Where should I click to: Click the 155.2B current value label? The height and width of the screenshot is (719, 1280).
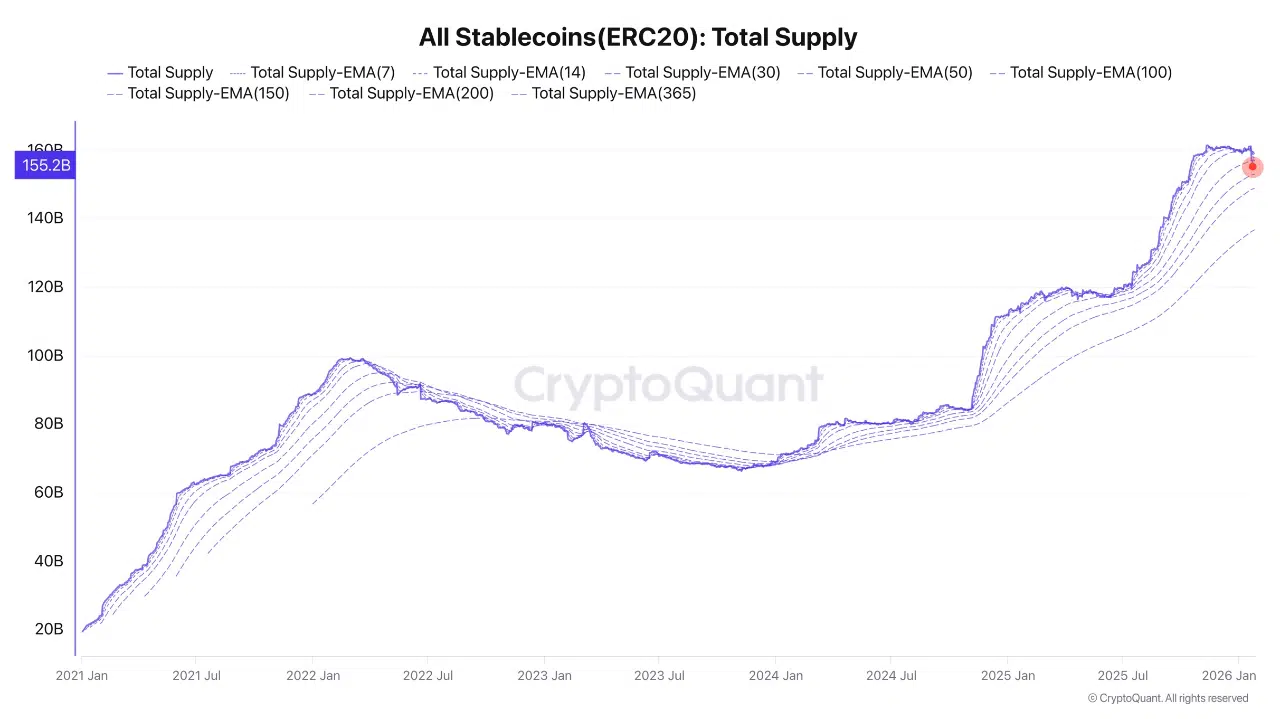[x=46, y=165]
